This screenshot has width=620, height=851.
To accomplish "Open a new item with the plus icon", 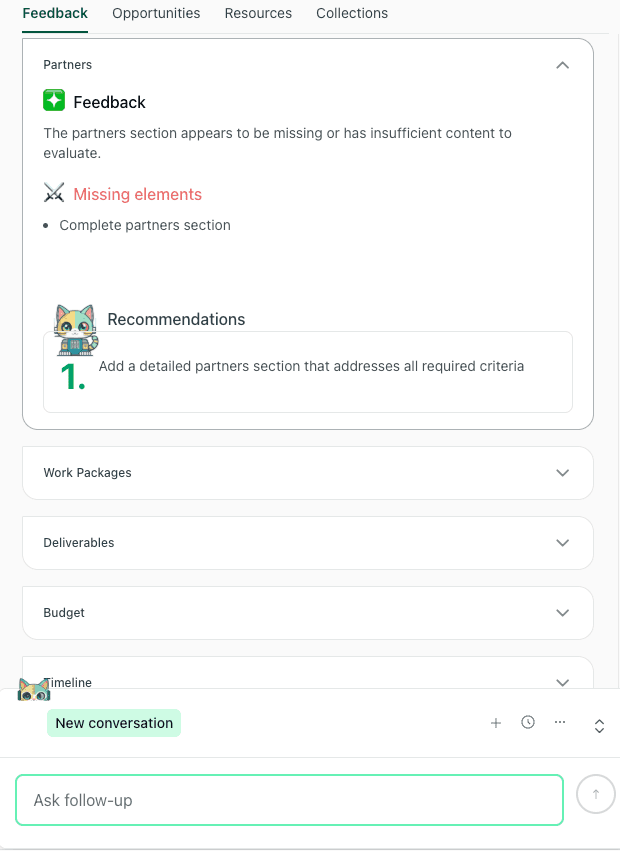I will [x=496, y=722].
